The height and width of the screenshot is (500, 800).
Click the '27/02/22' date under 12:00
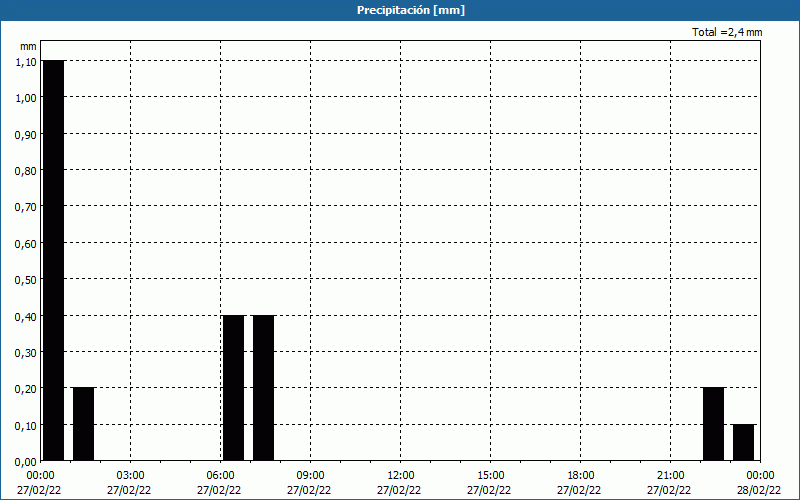(399, 490)
